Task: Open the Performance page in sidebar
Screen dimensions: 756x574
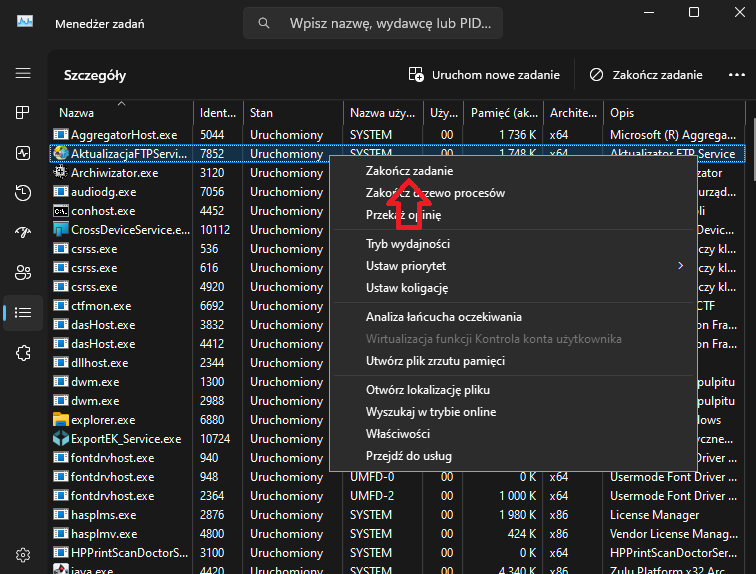Action: click(22, 153)
